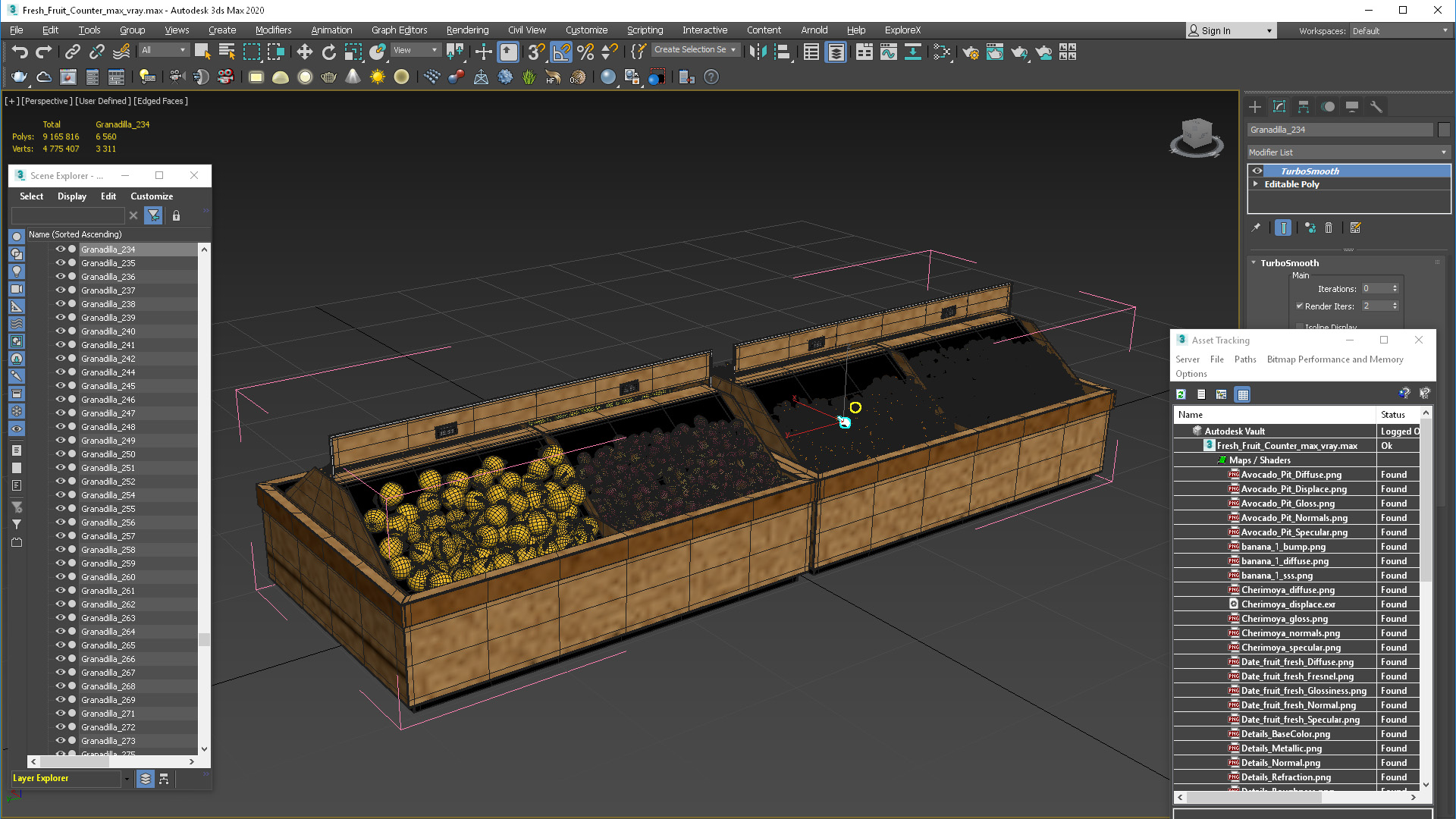Toggle visibility eye of Granadilla_250
1456x819 pixels.
click(60, 454)
